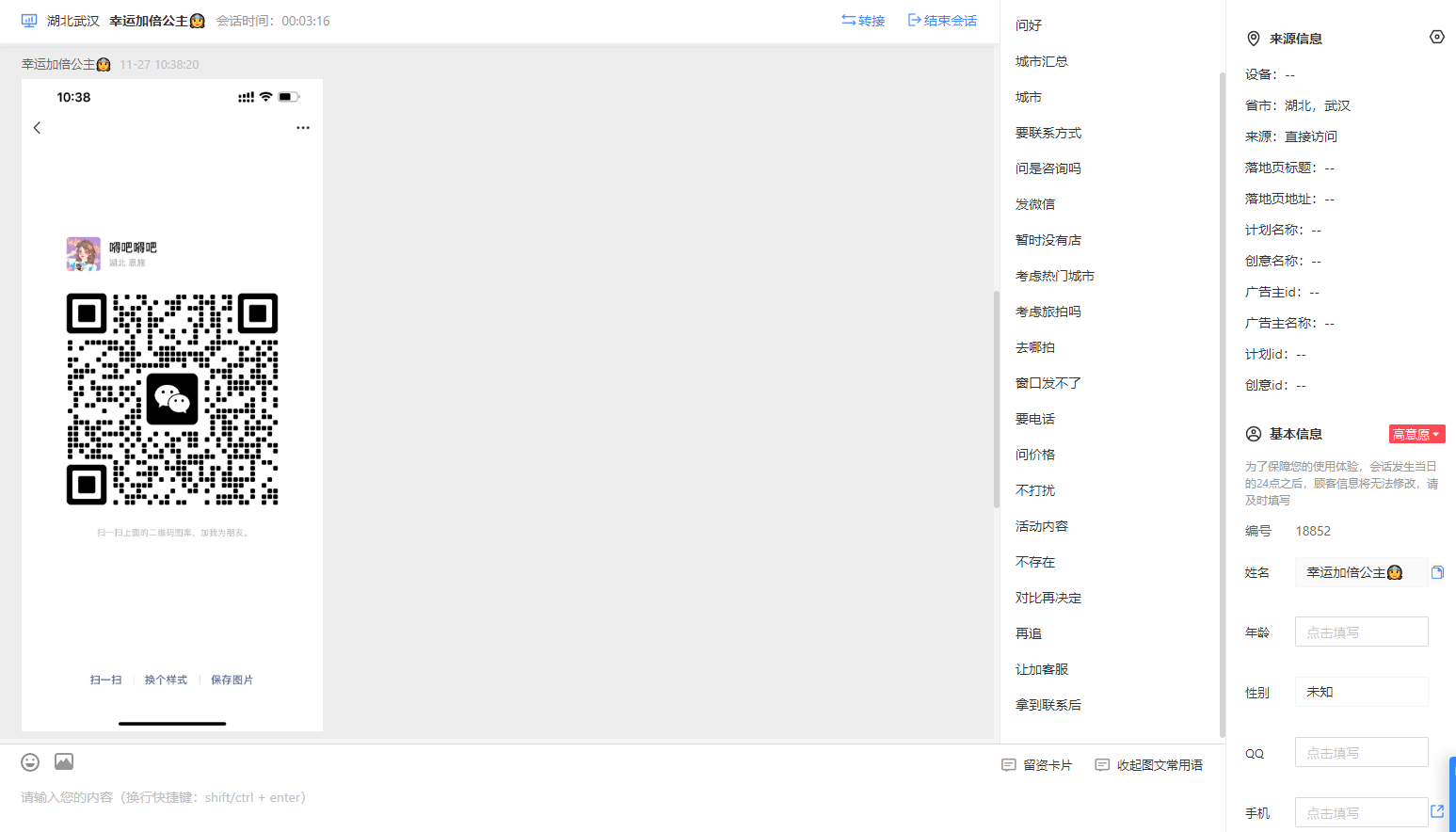
Task: Click the 省市 value 湖北, 武汉
Action: point(1318,105)
